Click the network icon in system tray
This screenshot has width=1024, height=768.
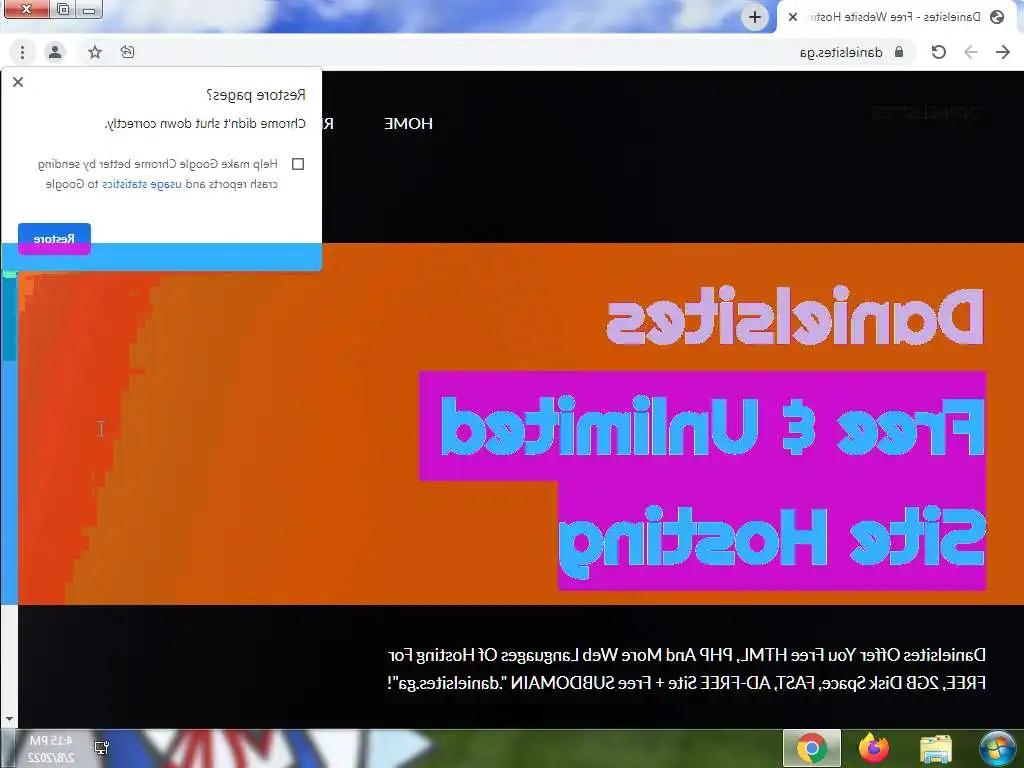(x=101, y=748)
